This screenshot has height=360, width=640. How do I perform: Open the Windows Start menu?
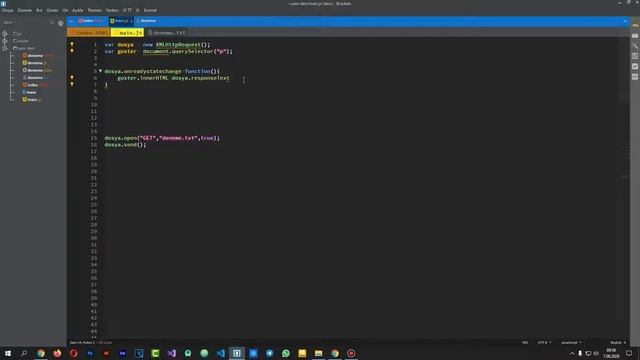tap(8, 353)
